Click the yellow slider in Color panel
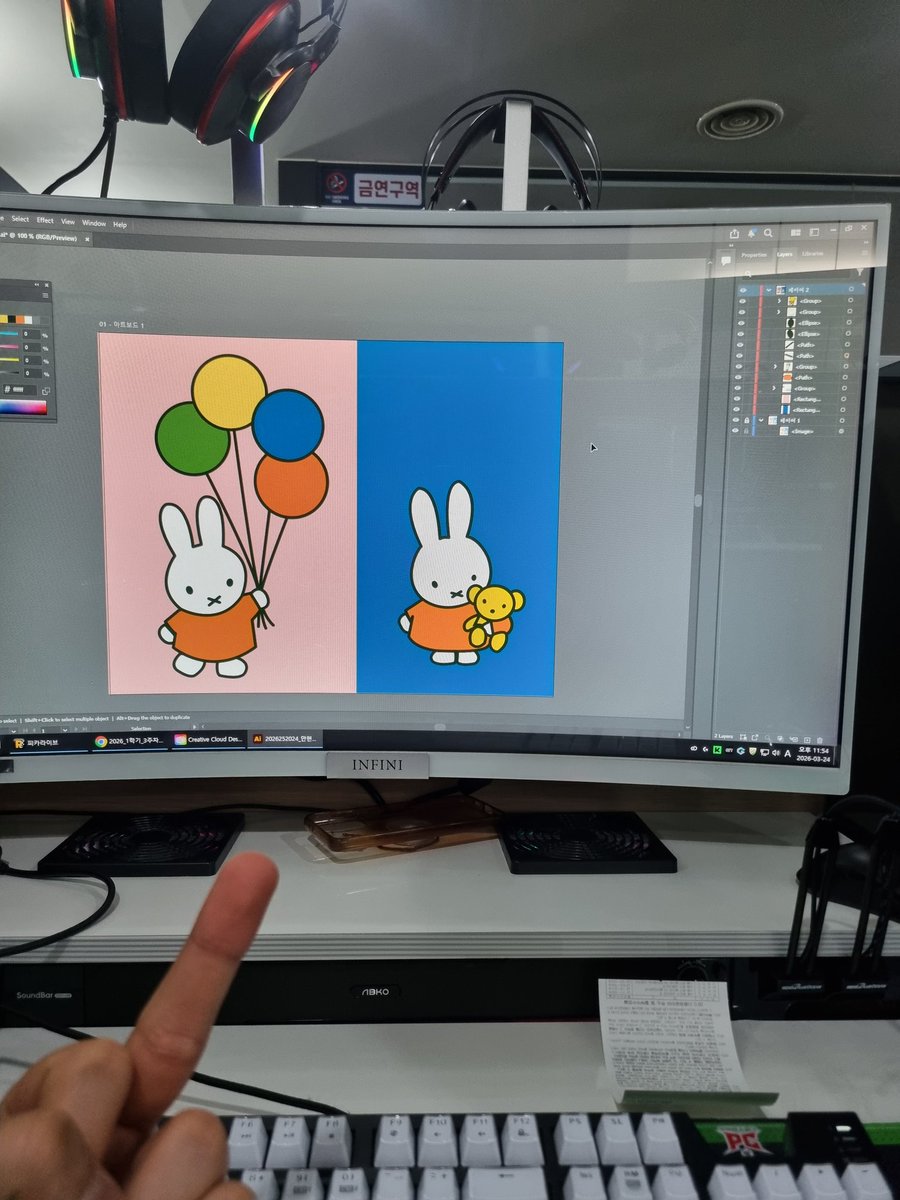 click(x=9, y=360)
